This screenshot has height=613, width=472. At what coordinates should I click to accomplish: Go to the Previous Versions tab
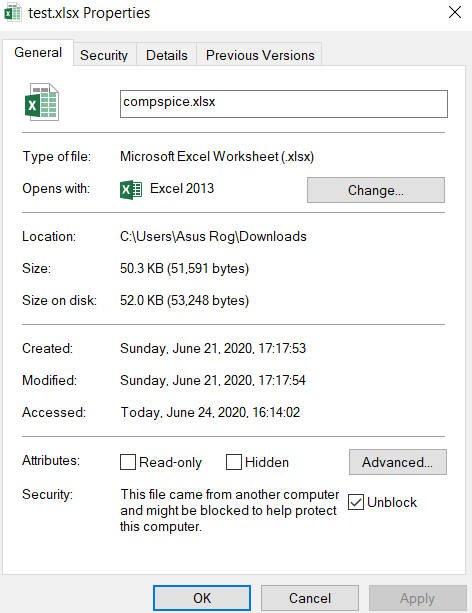[x=260, y=55]
